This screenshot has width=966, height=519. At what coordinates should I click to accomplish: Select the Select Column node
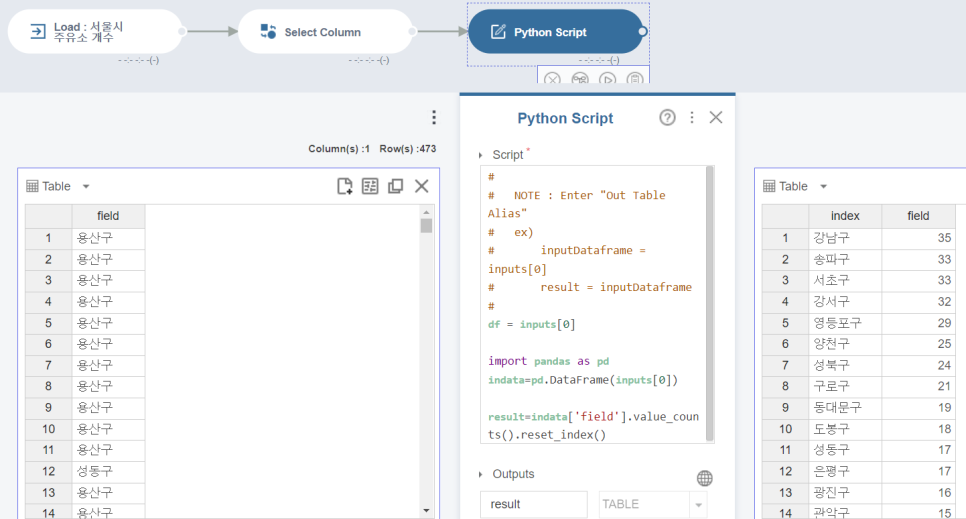point(325,31)
